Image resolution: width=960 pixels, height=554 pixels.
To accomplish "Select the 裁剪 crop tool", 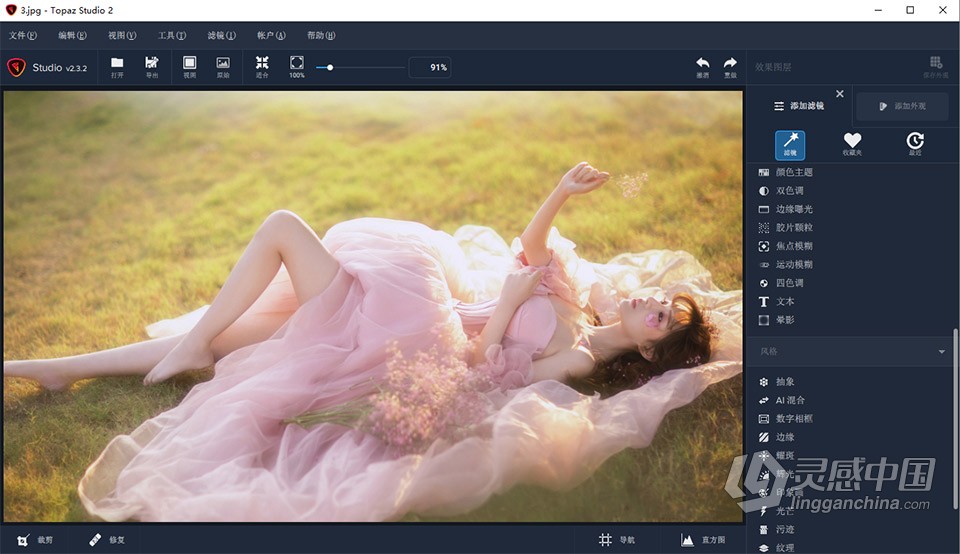I will coord(35,540).
